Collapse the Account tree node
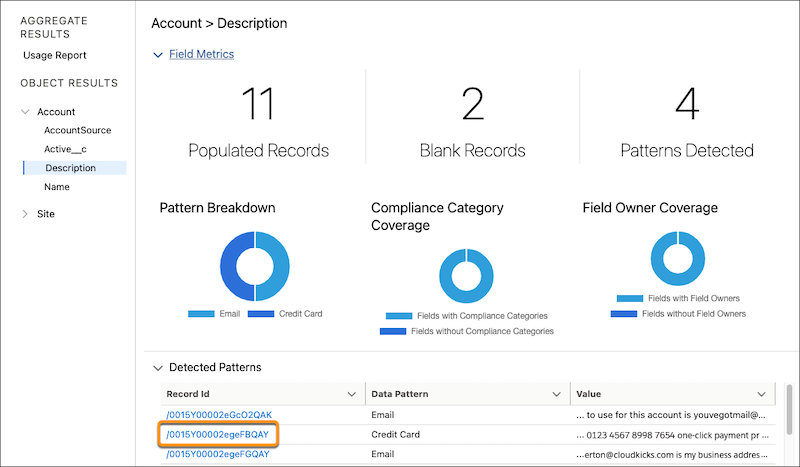This screenshot has height=467, width=800. (x=25, y=112)
